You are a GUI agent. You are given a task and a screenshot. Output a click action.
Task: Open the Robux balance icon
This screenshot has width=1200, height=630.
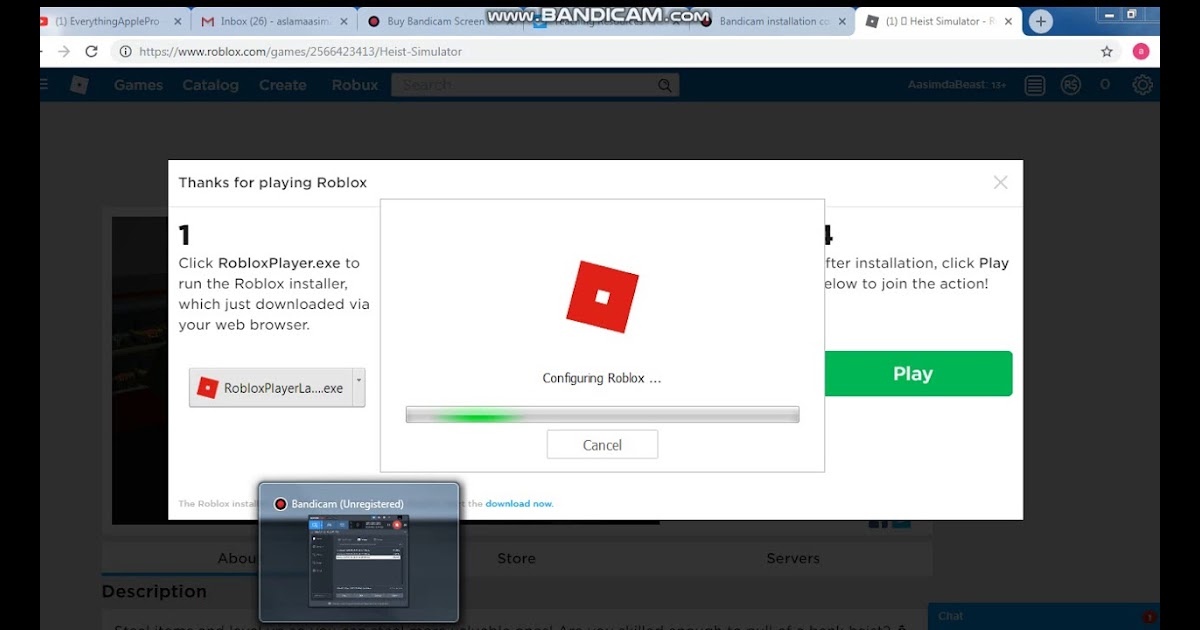tap(1072, 86)
